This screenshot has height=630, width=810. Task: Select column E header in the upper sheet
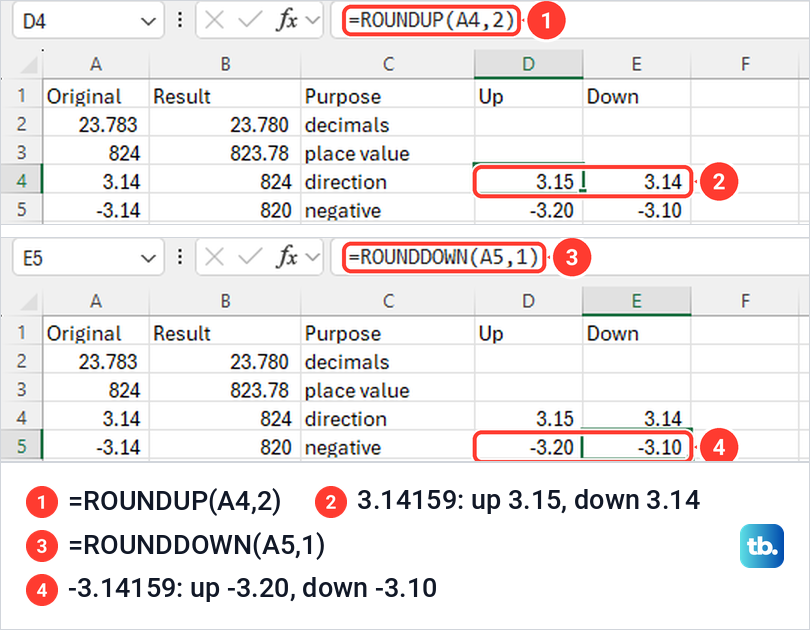click(x=637, y=65)
